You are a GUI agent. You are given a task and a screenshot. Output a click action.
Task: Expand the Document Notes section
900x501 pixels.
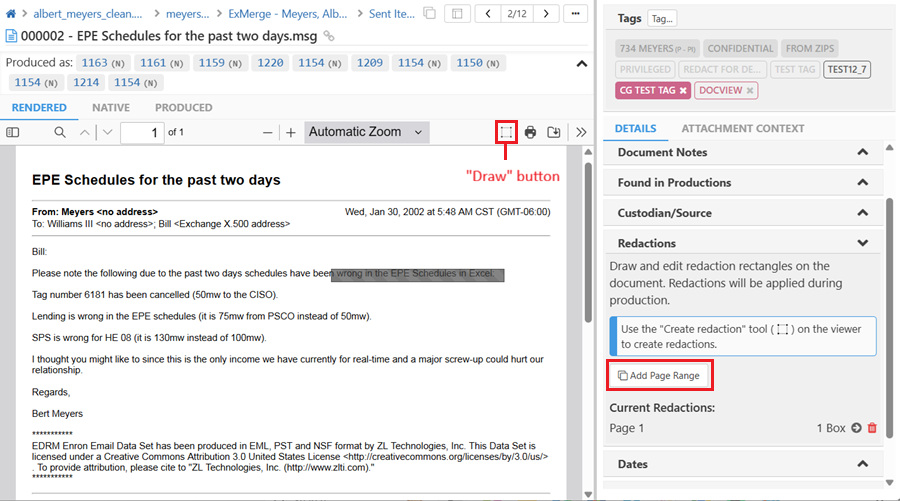pyautogui.click(x=742, y=153)
